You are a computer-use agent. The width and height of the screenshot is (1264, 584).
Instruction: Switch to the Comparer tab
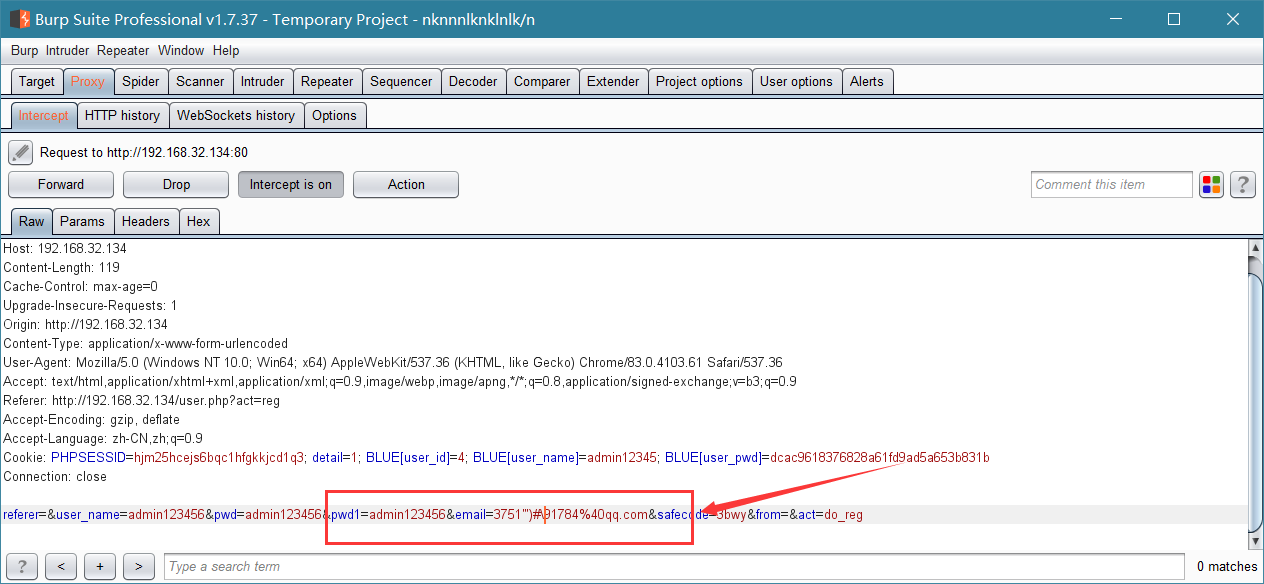[x=542, y=82]
